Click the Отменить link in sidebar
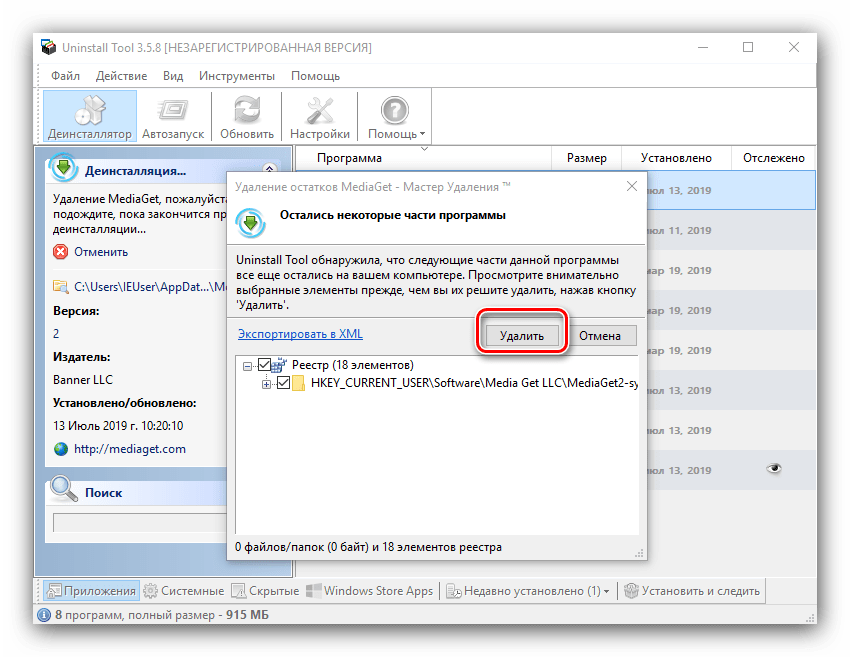 tap(101, 252)
